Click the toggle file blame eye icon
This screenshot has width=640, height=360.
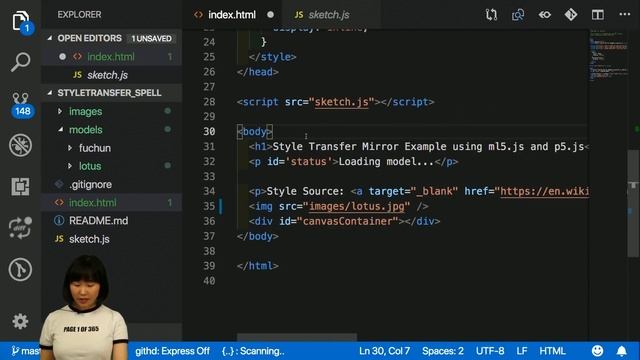click(x=544, y=15)
